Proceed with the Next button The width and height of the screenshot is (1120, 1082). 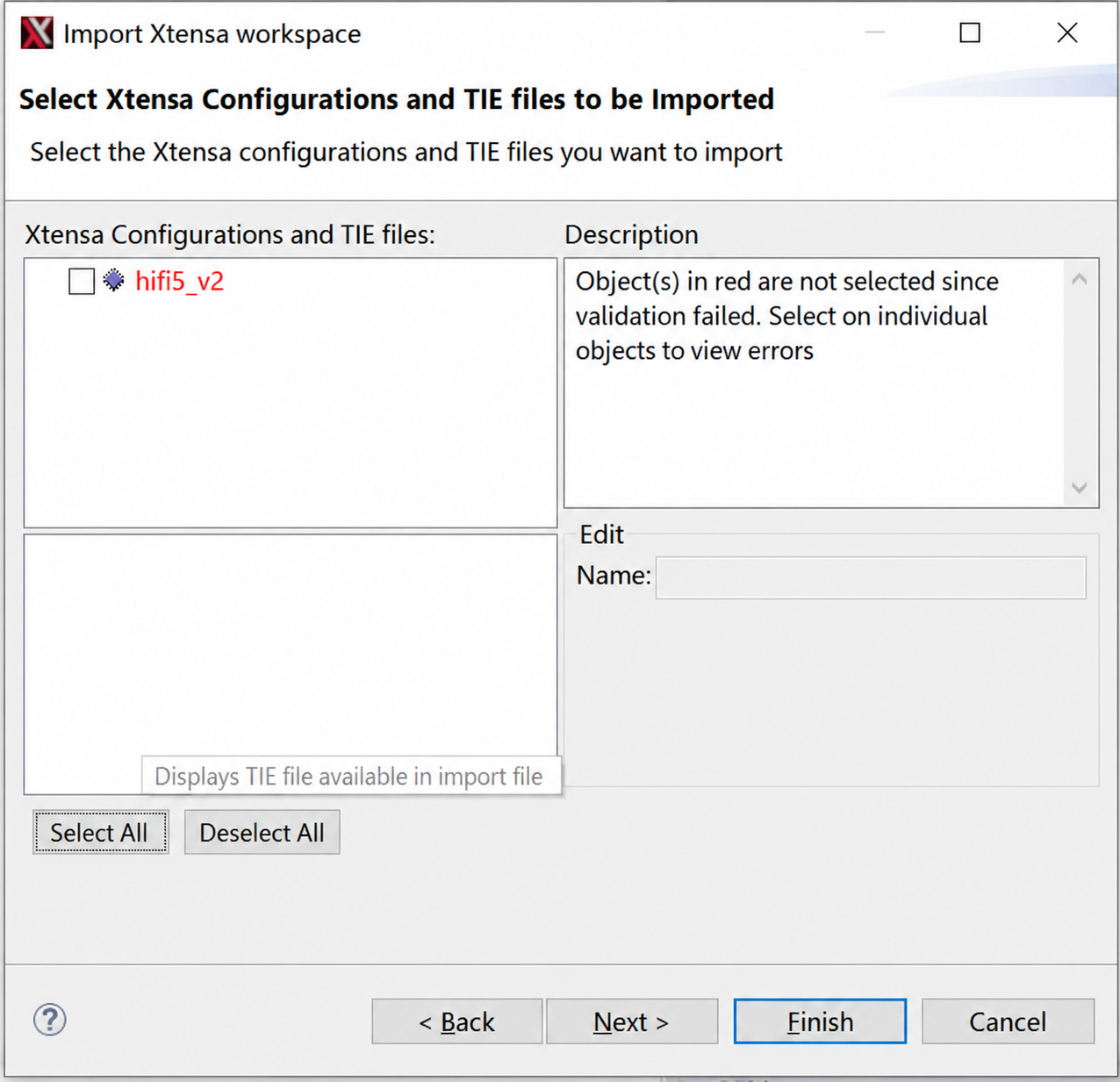click(632, 1021)
